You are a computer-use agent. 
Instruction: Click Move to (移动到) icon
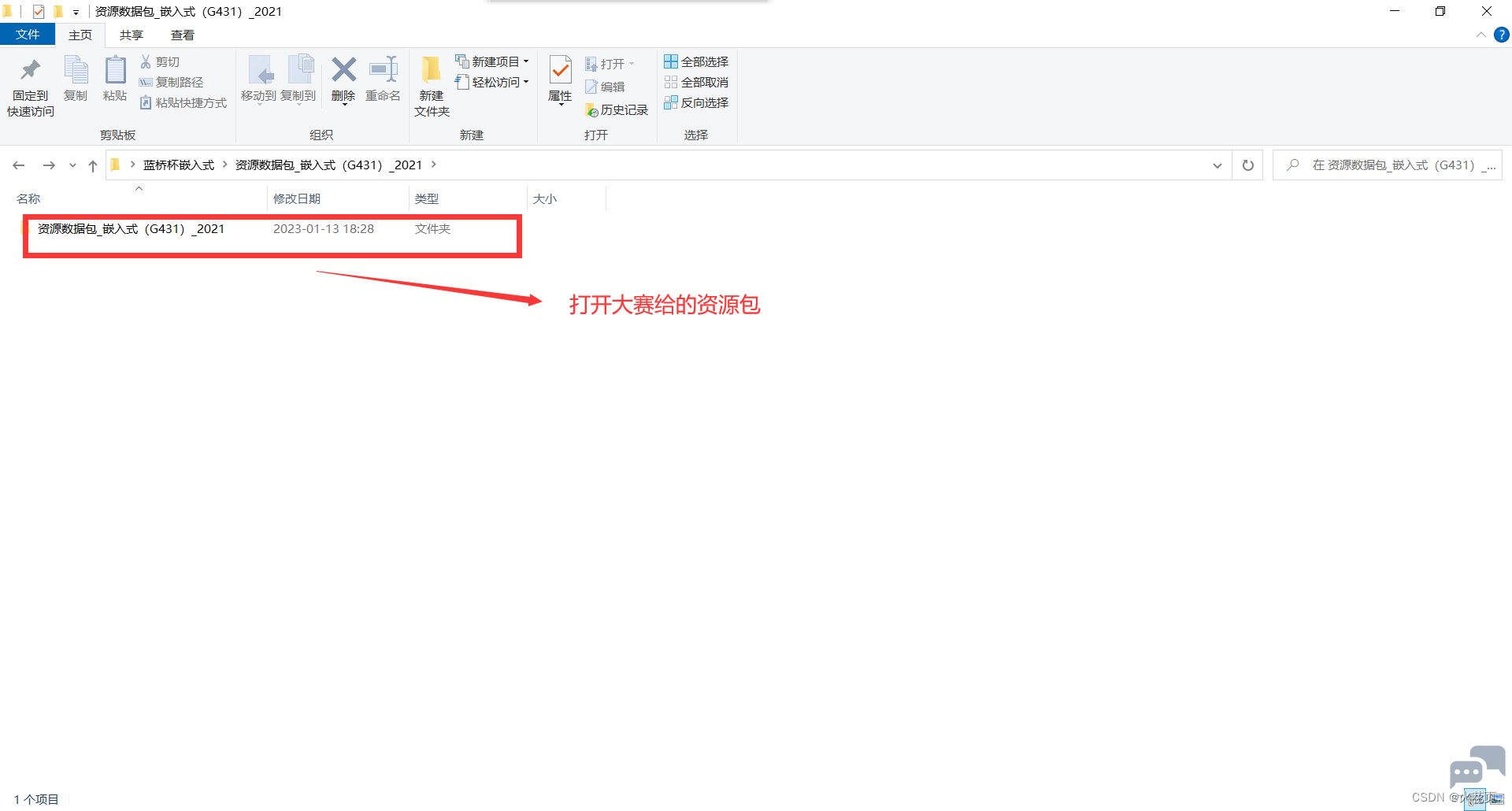point(260,70)
